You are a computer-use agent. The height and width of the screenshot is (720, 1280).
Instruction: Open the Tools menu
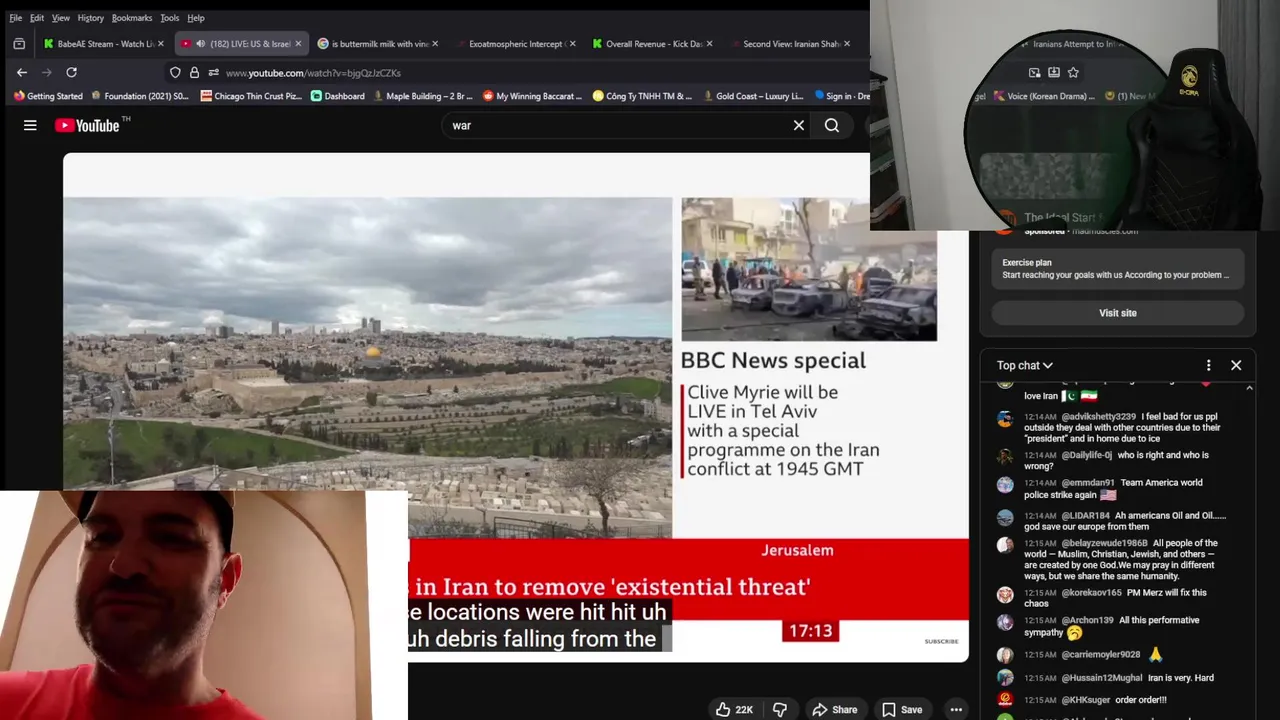(x=170, y=18)
